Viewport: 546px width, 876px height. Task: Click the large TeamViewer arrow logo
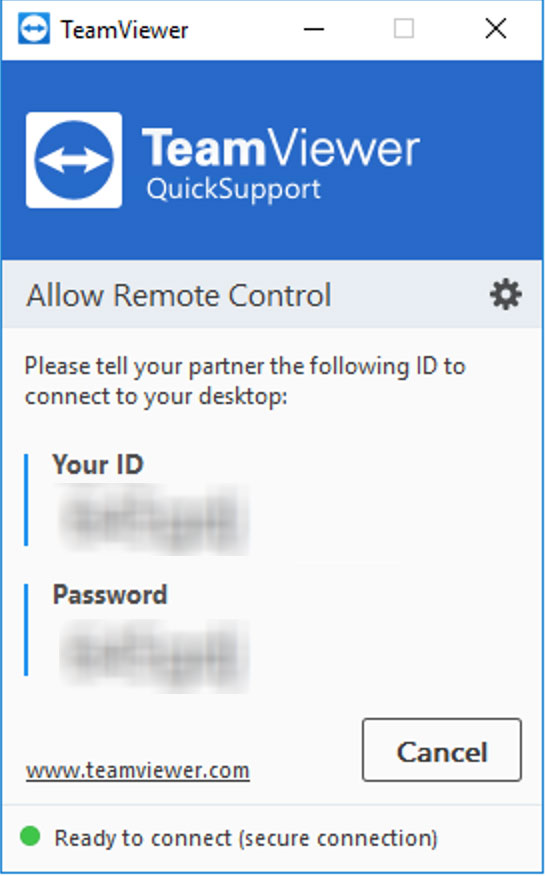[x=74, y=160]
